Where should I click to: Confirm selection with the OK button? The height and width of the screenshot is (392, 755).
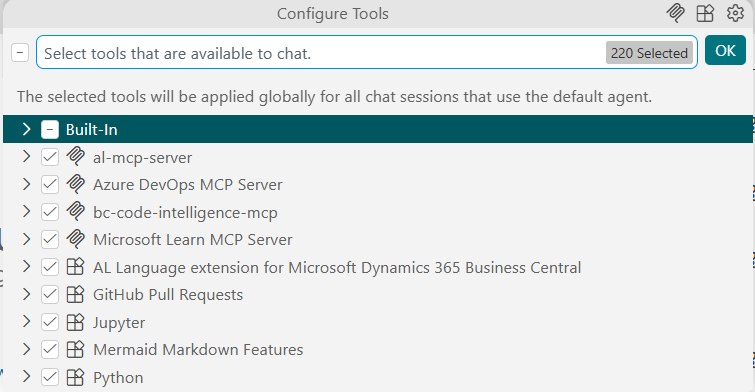point(725,51)
